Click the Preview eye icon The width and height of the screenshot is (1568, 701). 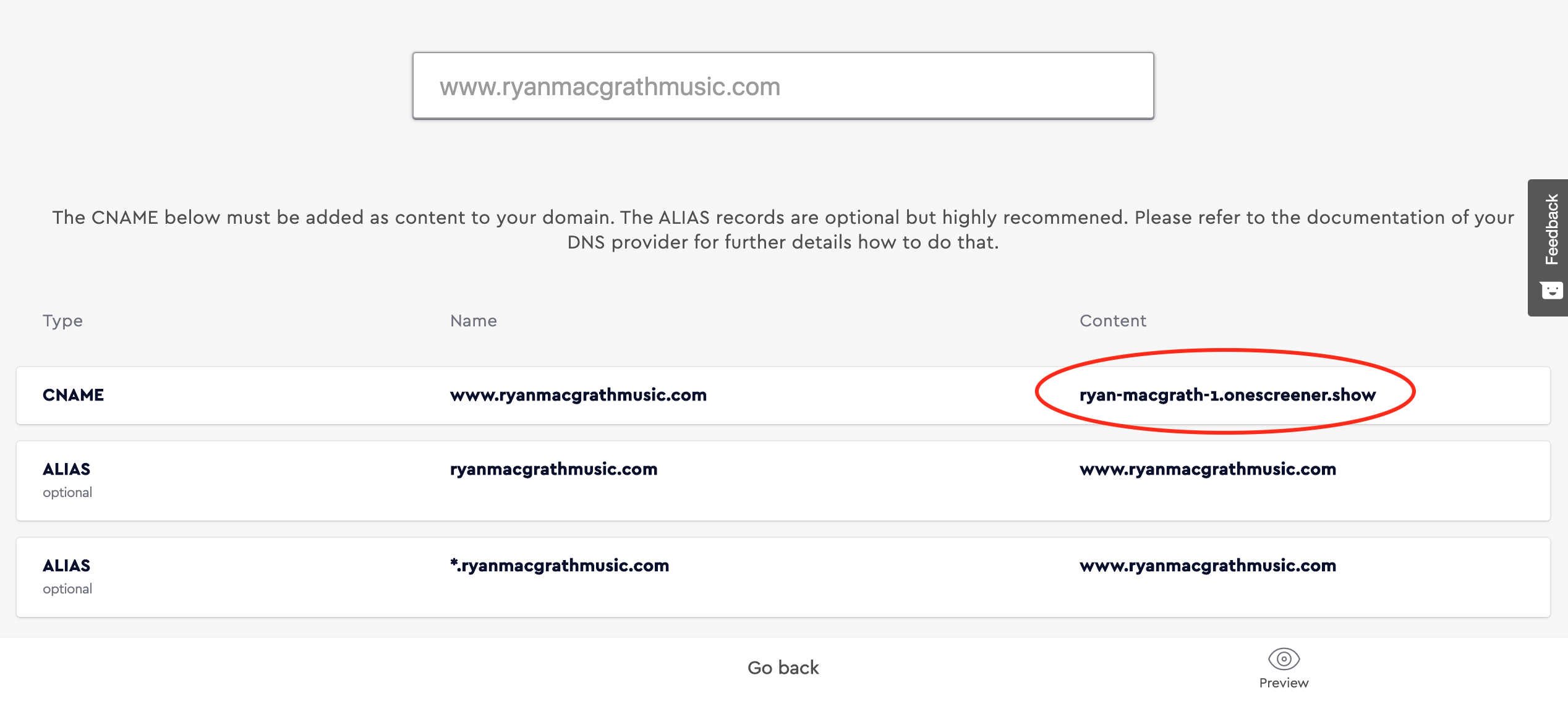tap(1284, 659)
